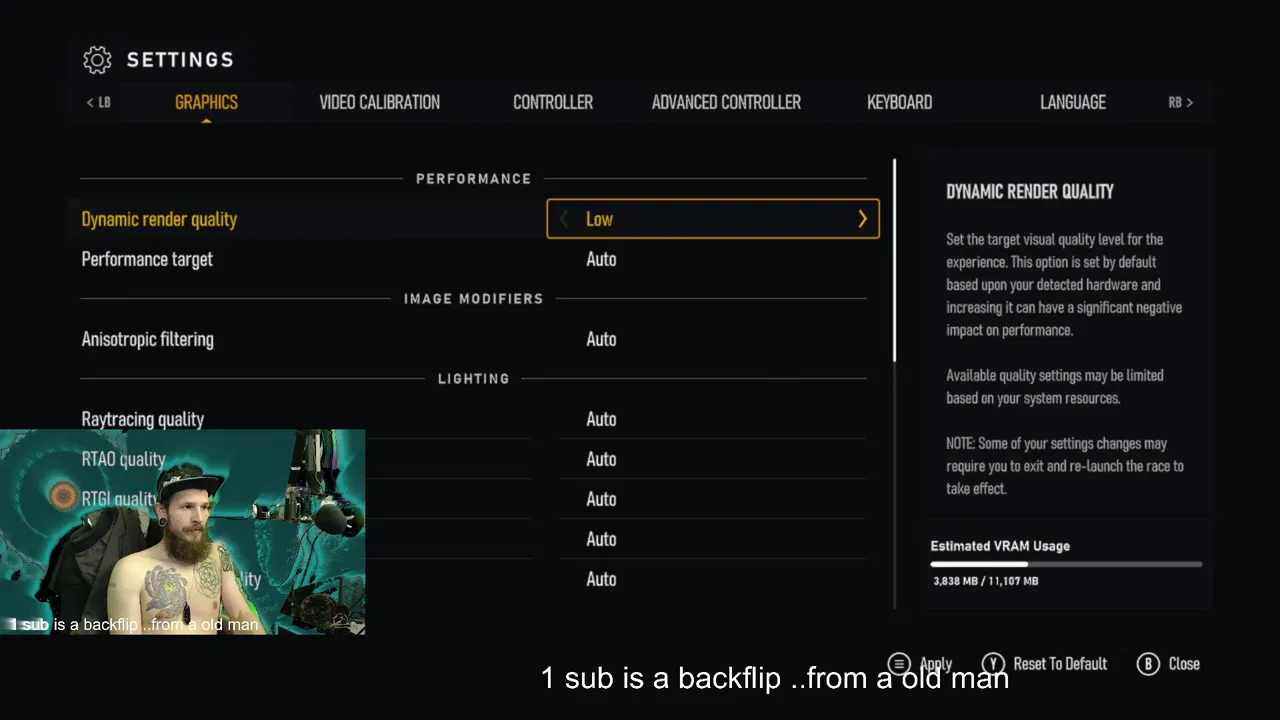Change Anisotropic filtering Auto value

tap(601, 339)
